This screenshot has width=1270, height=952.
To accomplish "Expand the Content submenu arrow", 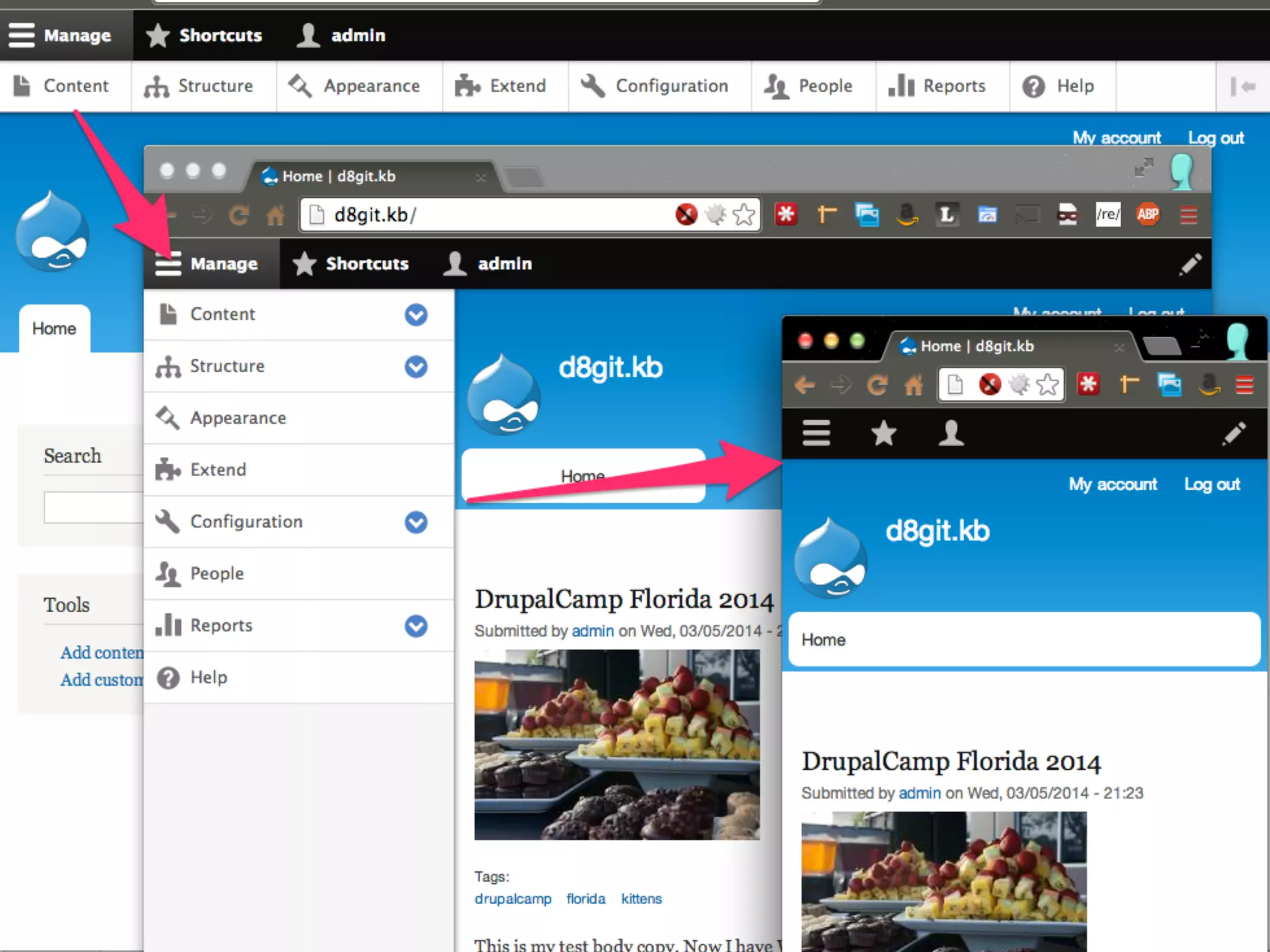I will click(x=416, y=315).
